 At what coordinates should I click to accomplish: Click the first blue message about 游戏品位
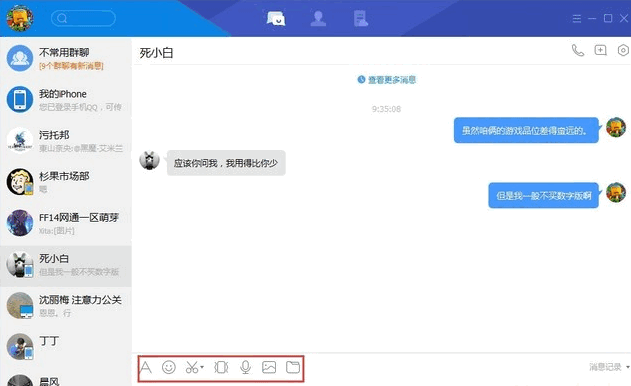tap(526, 130)
